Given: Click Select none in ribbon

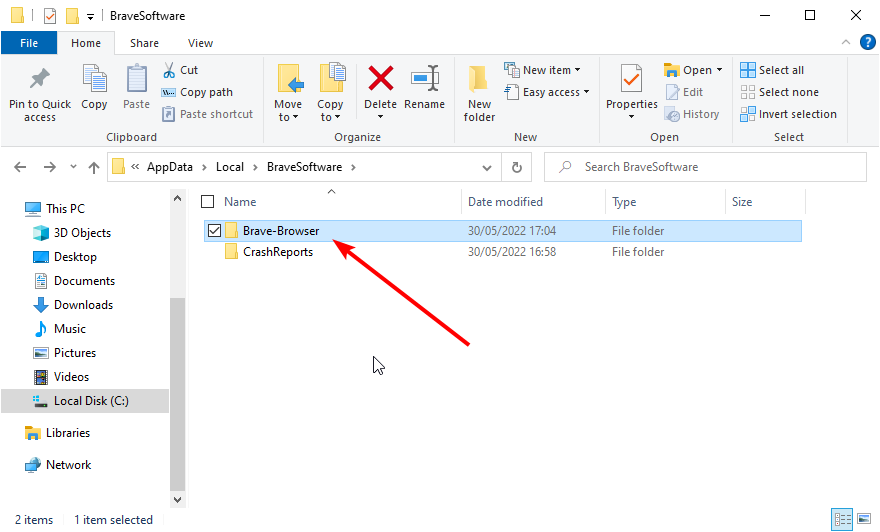Looking at the screenshot, I should coord(779,92).
